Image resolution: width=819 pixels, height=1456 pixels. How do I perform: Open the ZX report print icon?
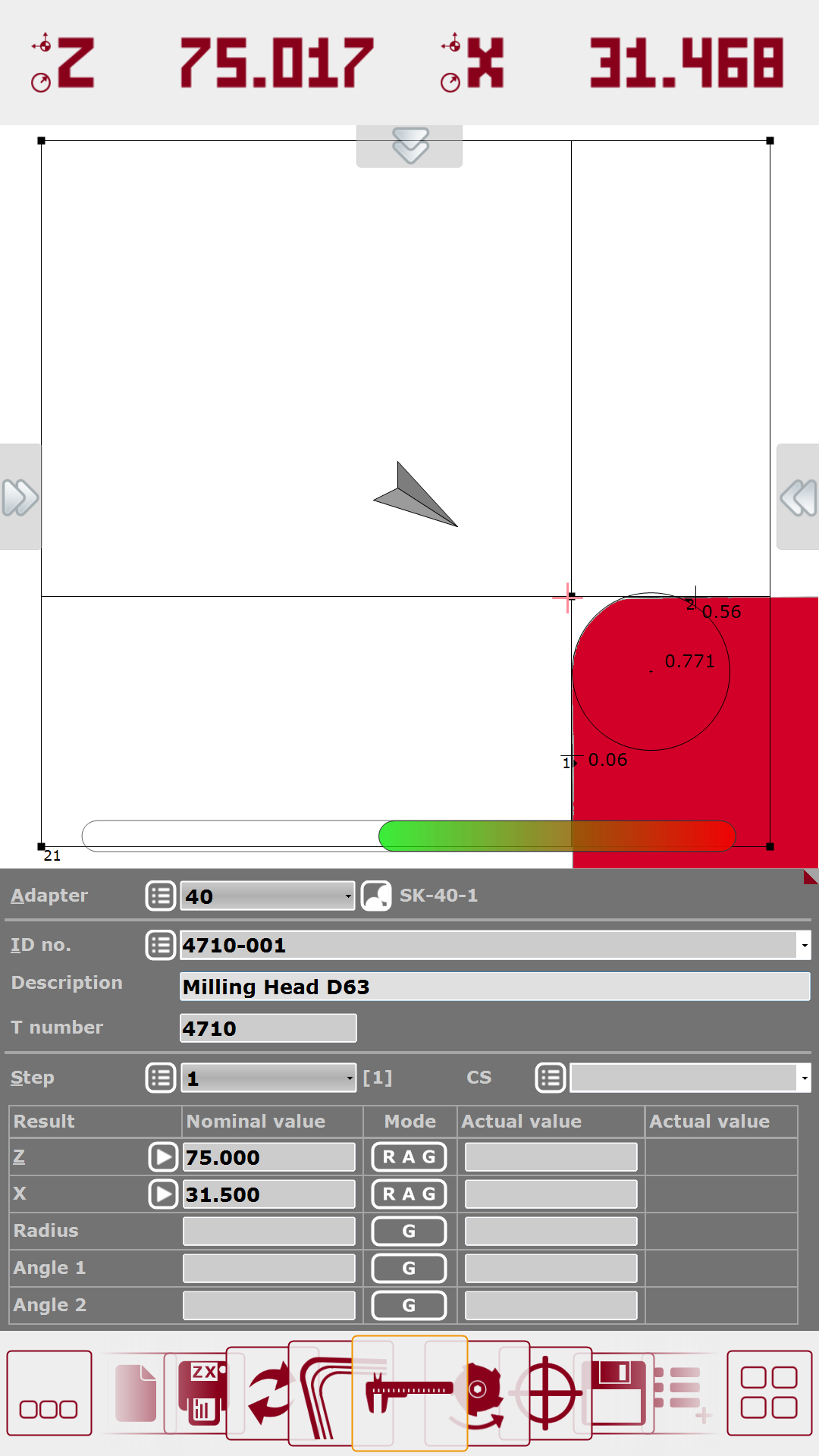click(202, 1392)
